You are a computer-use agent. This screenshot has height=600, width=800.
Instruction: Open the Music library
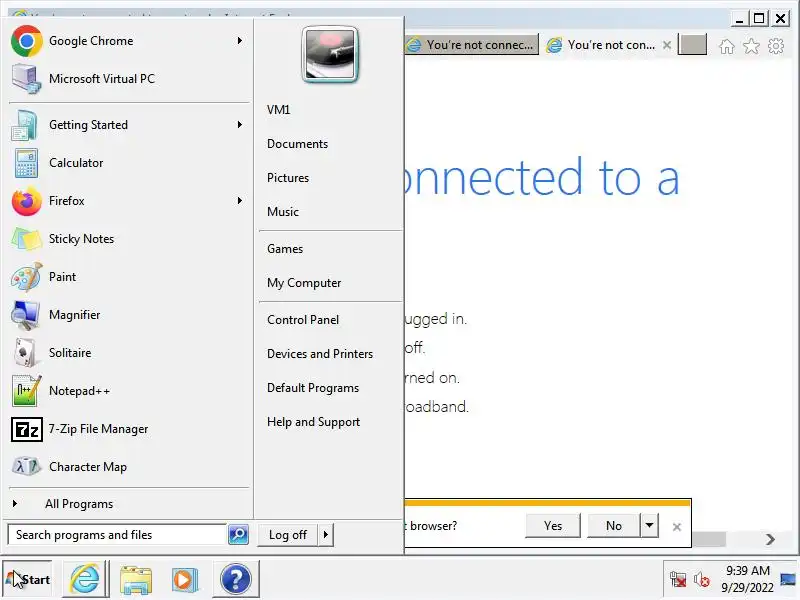click(x=283, y=212)
